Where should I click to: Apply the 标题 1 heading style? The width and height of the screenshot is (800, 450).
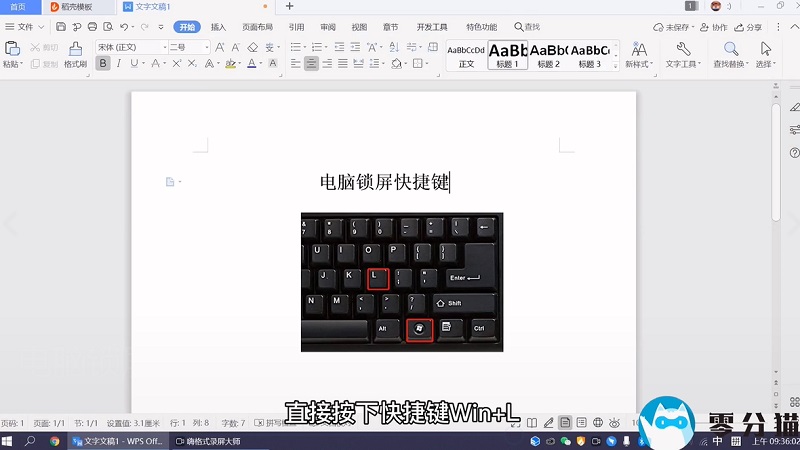pos(508,54)
